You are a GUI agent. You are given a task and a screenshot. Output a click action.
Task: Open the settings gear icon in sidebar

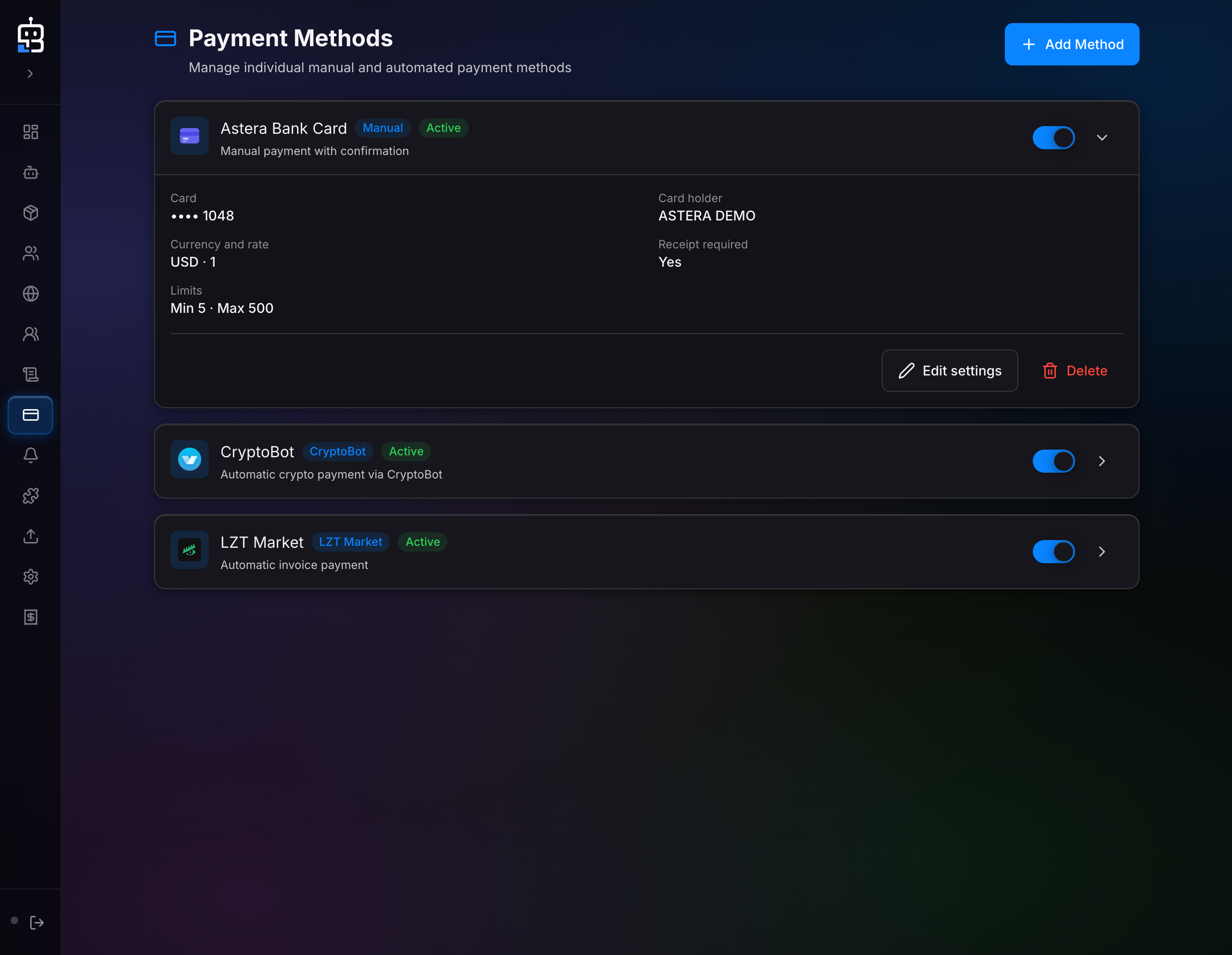click(30, 577)
